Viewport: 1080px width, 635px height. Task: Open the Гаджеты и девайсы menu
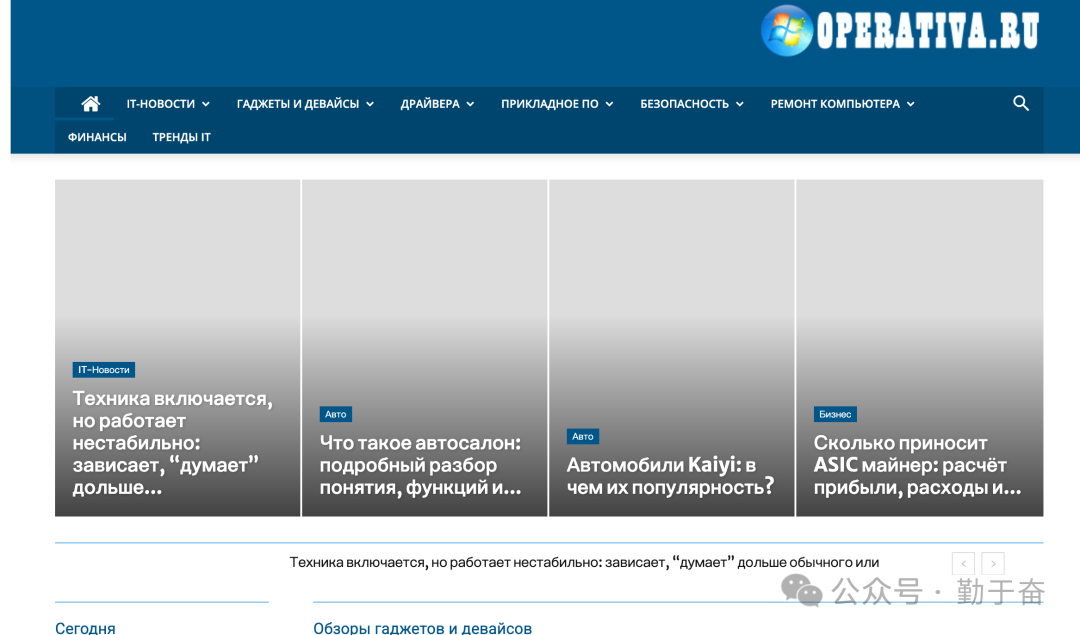298,104
